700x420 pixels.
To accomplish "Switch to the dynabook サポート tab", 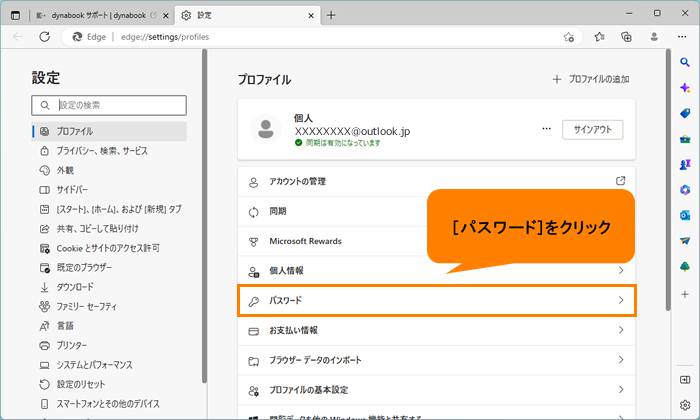I will coord(102,16).
